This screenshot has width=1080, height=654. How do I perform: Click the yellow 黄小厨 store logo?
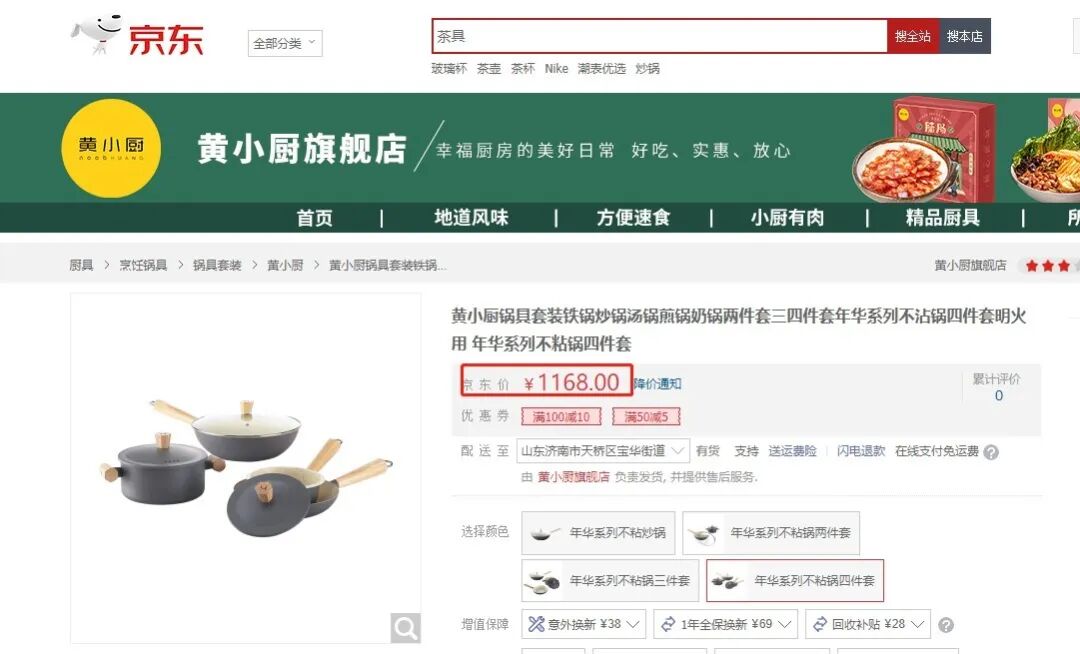(111, 148)
